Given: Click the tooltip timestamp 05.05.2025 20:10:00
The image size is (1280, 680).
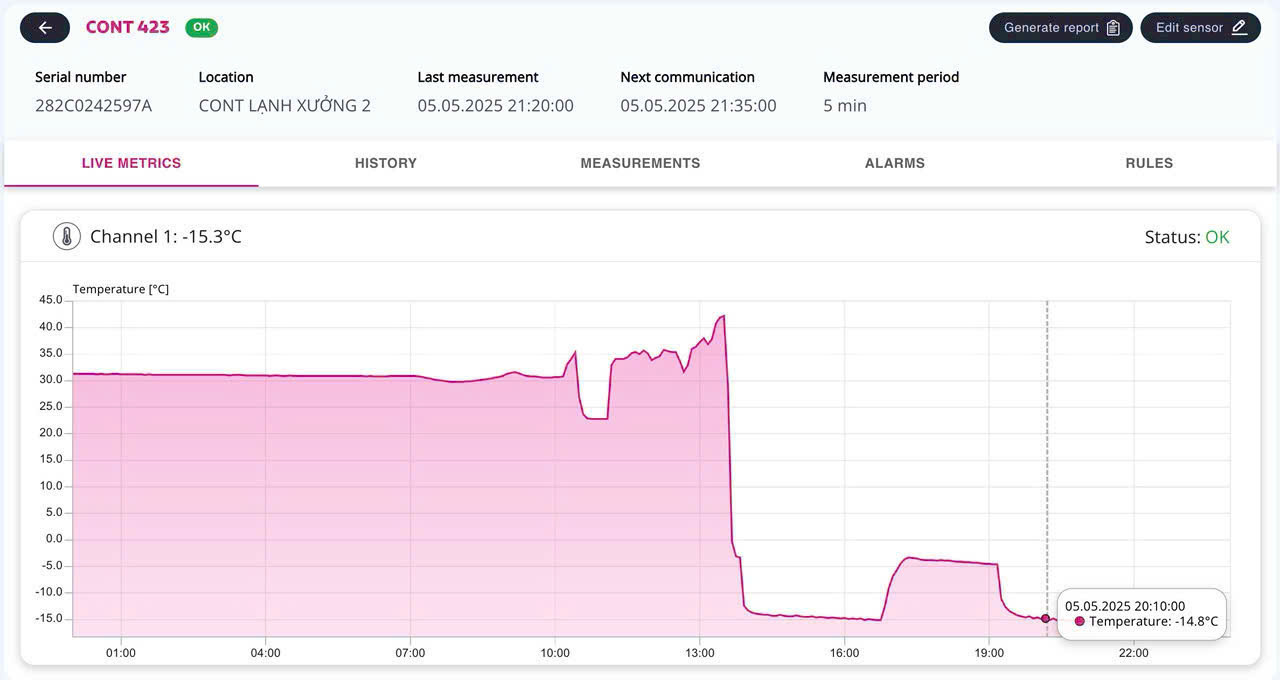Looking at the screenshot, I should point(1125,606).
